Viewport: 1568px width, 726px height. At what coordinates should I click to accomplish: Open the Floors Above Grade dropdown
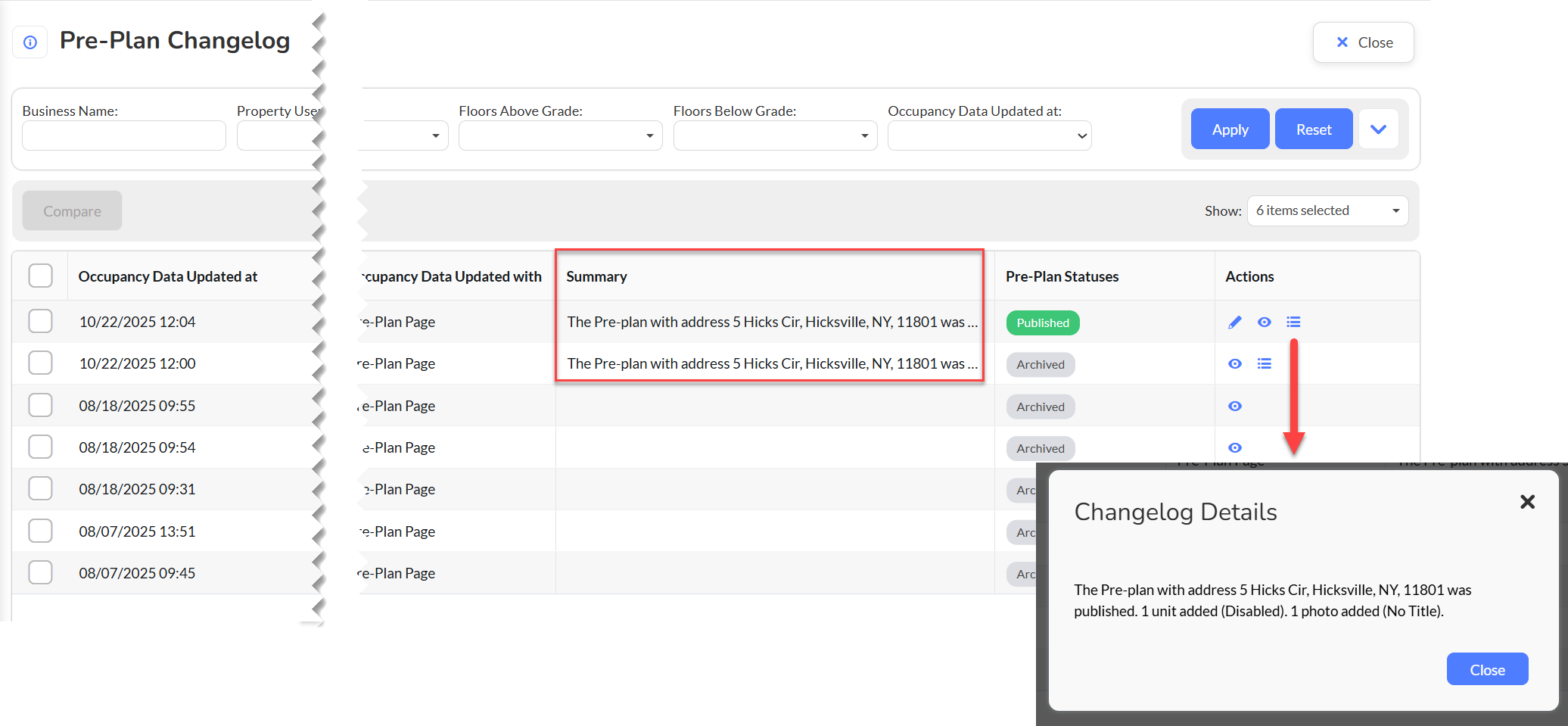tap(560, 136)
